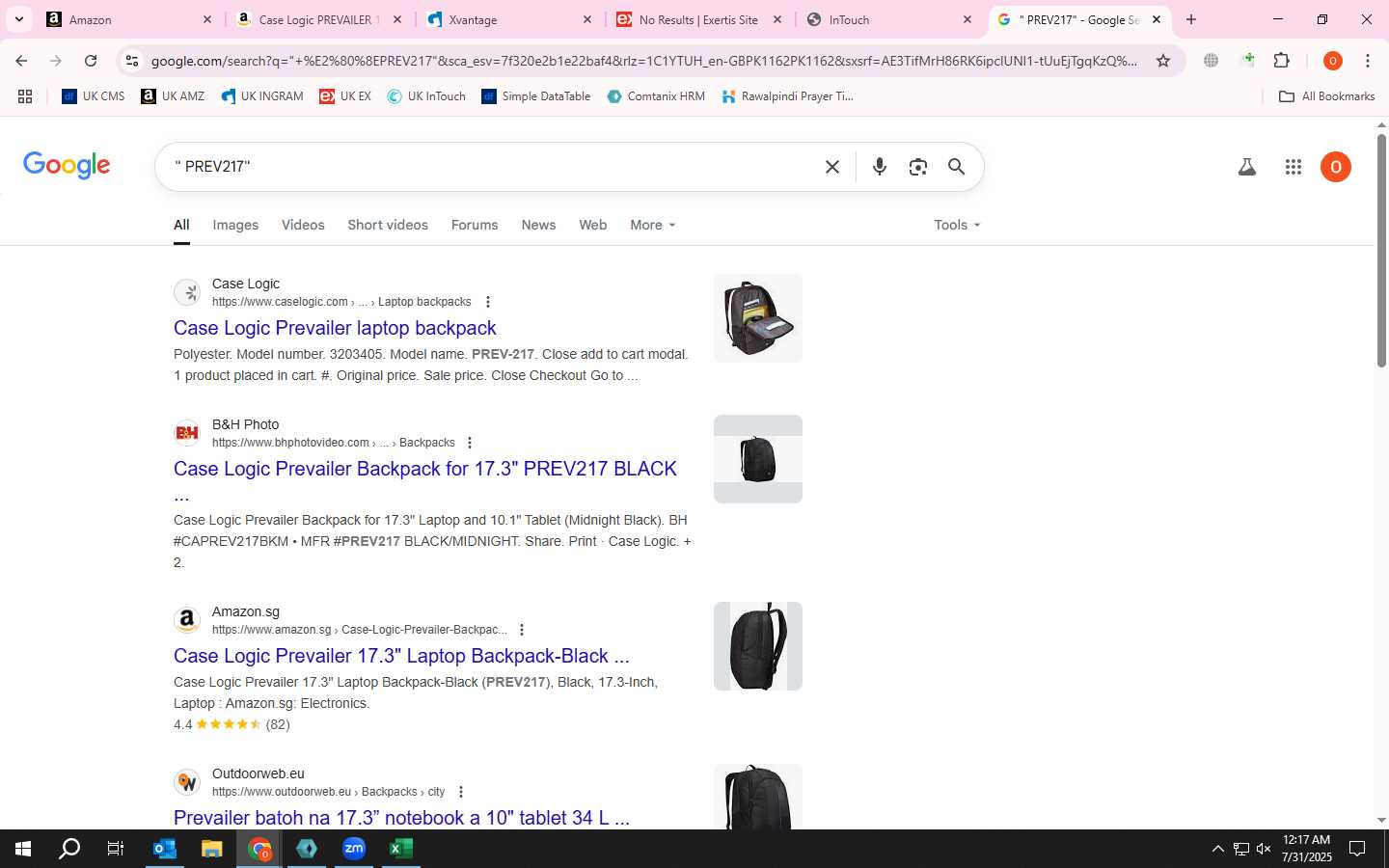
Task: Switch to Short videos tab
Action: 388,225
